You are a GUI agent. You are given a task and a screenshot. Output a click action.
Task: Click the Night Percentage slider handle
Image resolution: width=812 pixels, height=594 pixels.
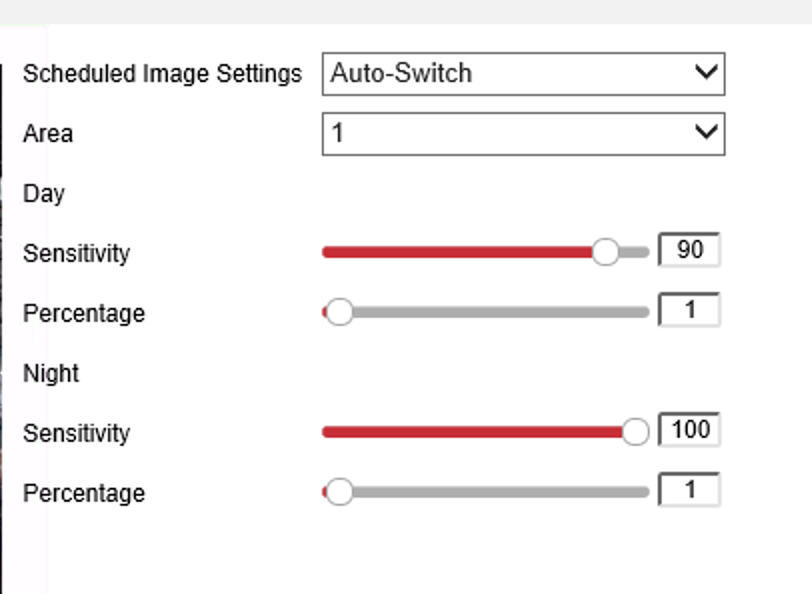(x=340, y=492)
